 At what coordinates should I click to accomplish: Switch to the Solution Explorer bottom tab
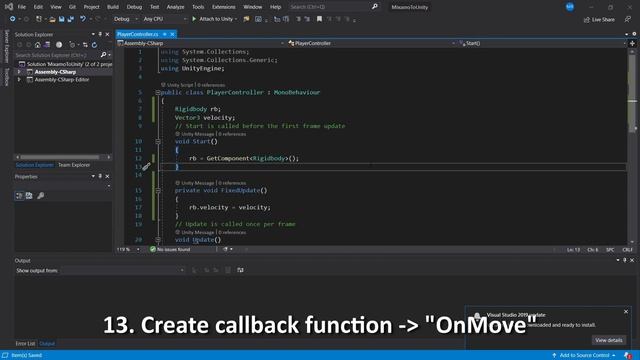[x=35, y=165]
